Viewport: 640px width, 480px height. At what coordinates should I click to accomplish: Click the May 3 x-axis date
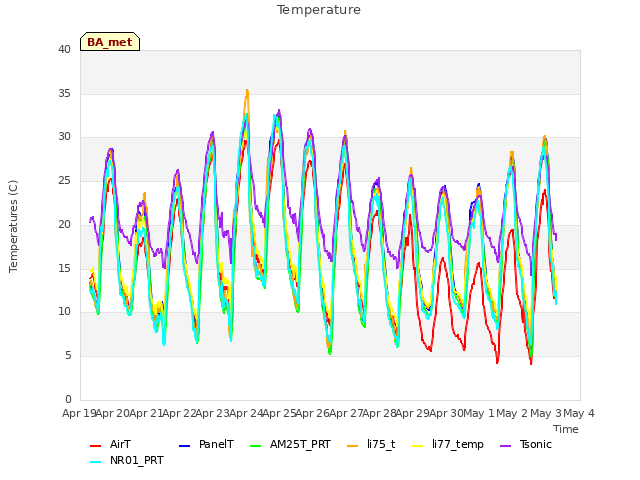(x=546, y=413)
